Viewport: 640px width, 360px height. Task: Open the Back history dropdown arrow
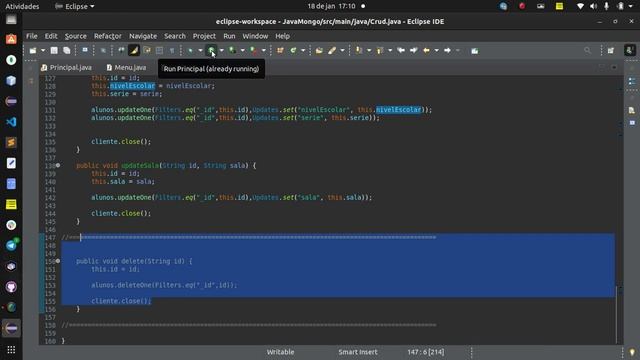tap(437, 51)
